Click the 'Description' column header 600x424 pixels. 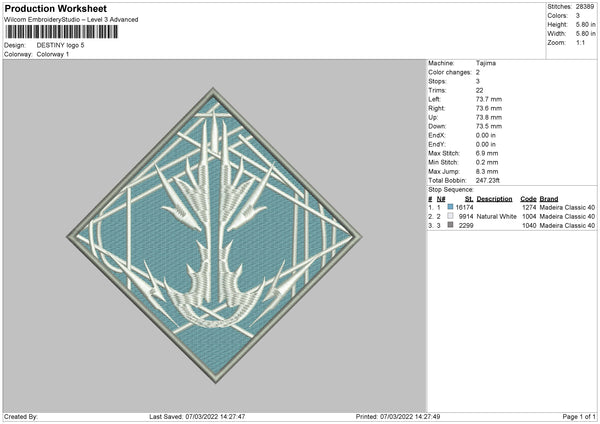click(x=494, y=199)
